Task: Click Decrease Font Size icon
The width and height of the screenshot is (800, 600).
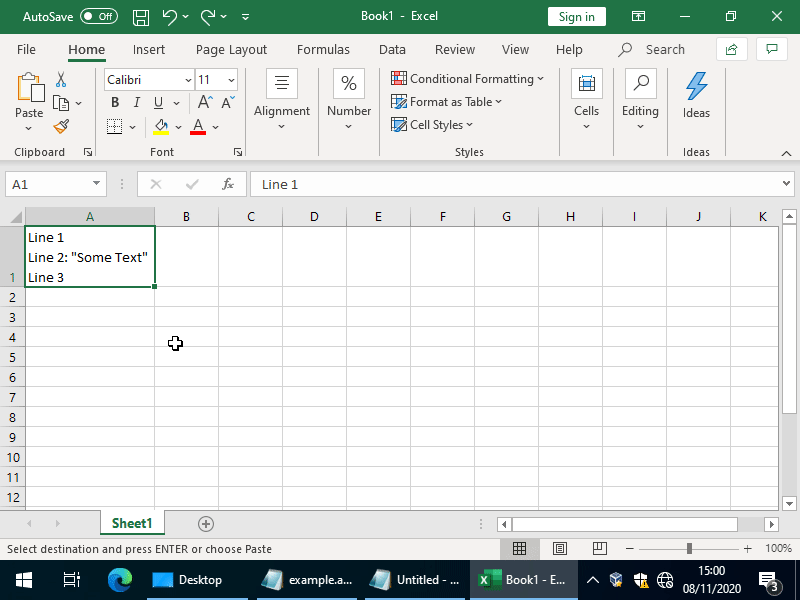Action: pyautogui.click(x=228, y=103)
